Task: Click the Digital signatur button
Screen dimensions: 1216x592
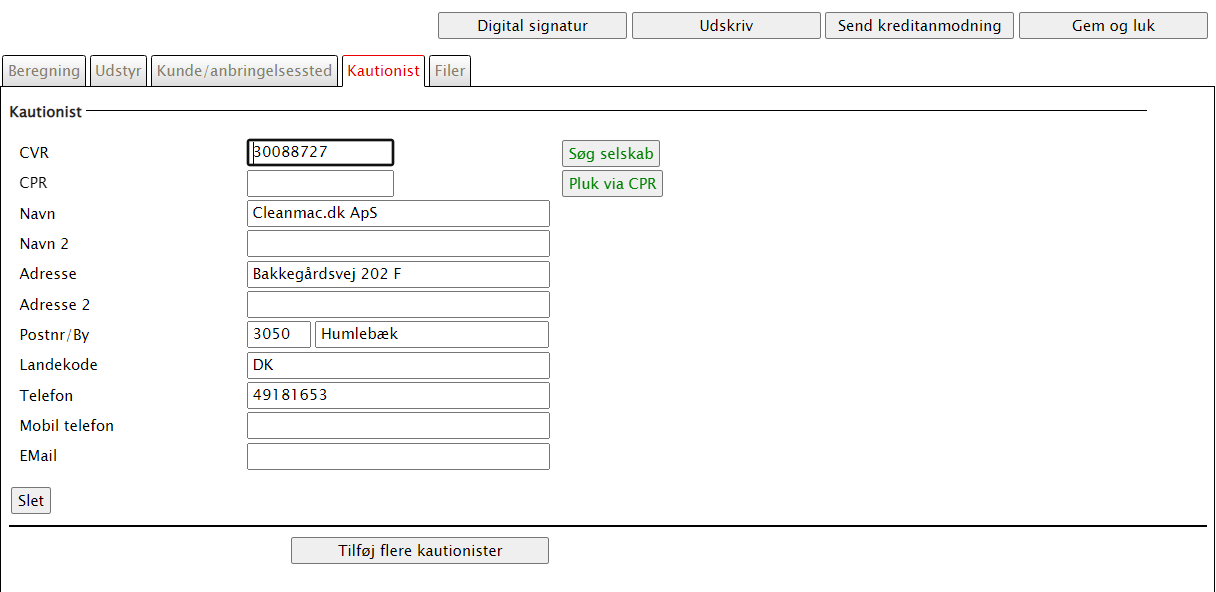Action: [x=532, y=26]
